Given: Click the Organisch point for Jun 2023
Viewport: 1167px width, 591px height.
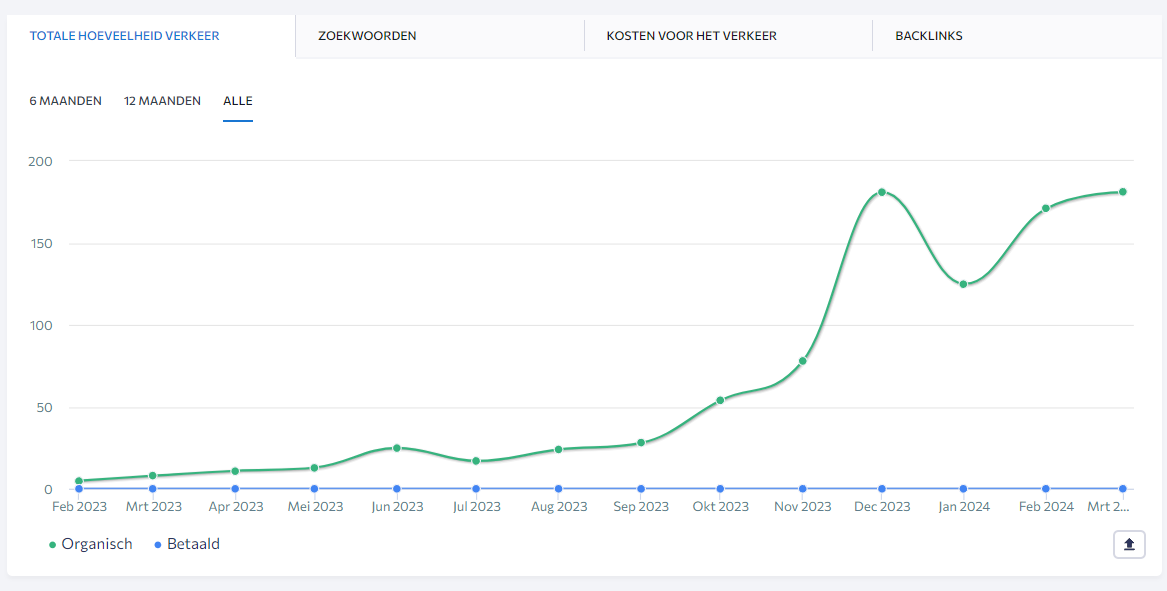Looking at the screenshot, I should [x=397, y=448].
